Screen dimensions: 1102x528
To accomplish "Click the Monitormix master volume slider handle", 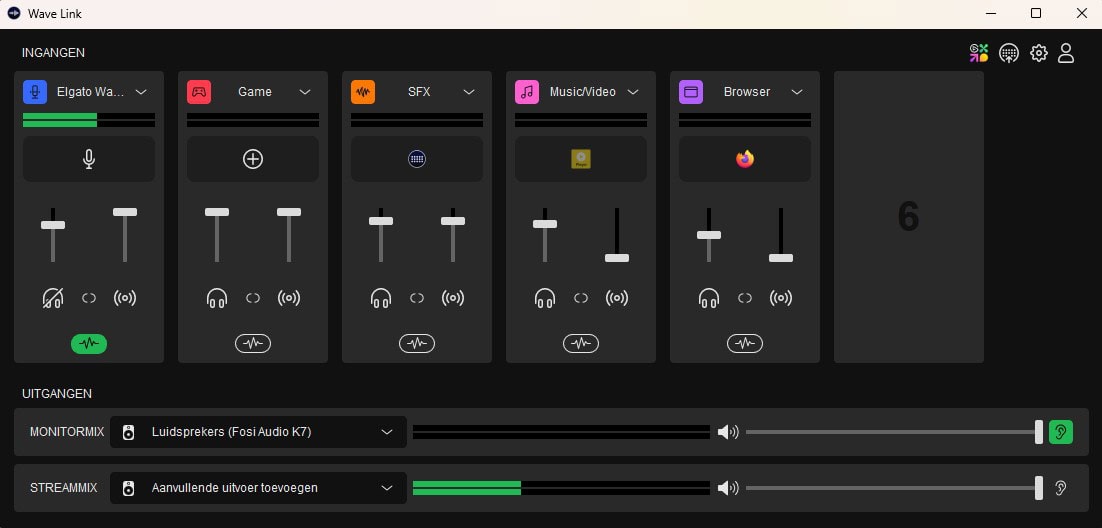I will click(x=1039, y=432).
